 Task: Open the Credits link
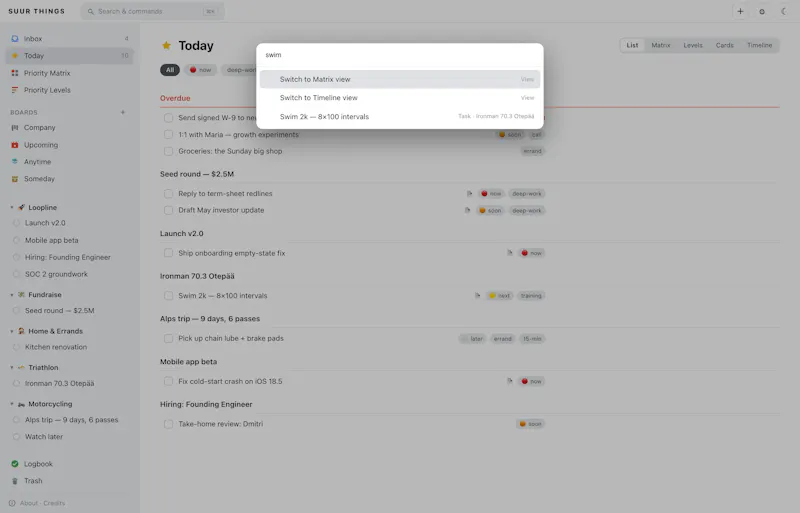pos(54,503)
